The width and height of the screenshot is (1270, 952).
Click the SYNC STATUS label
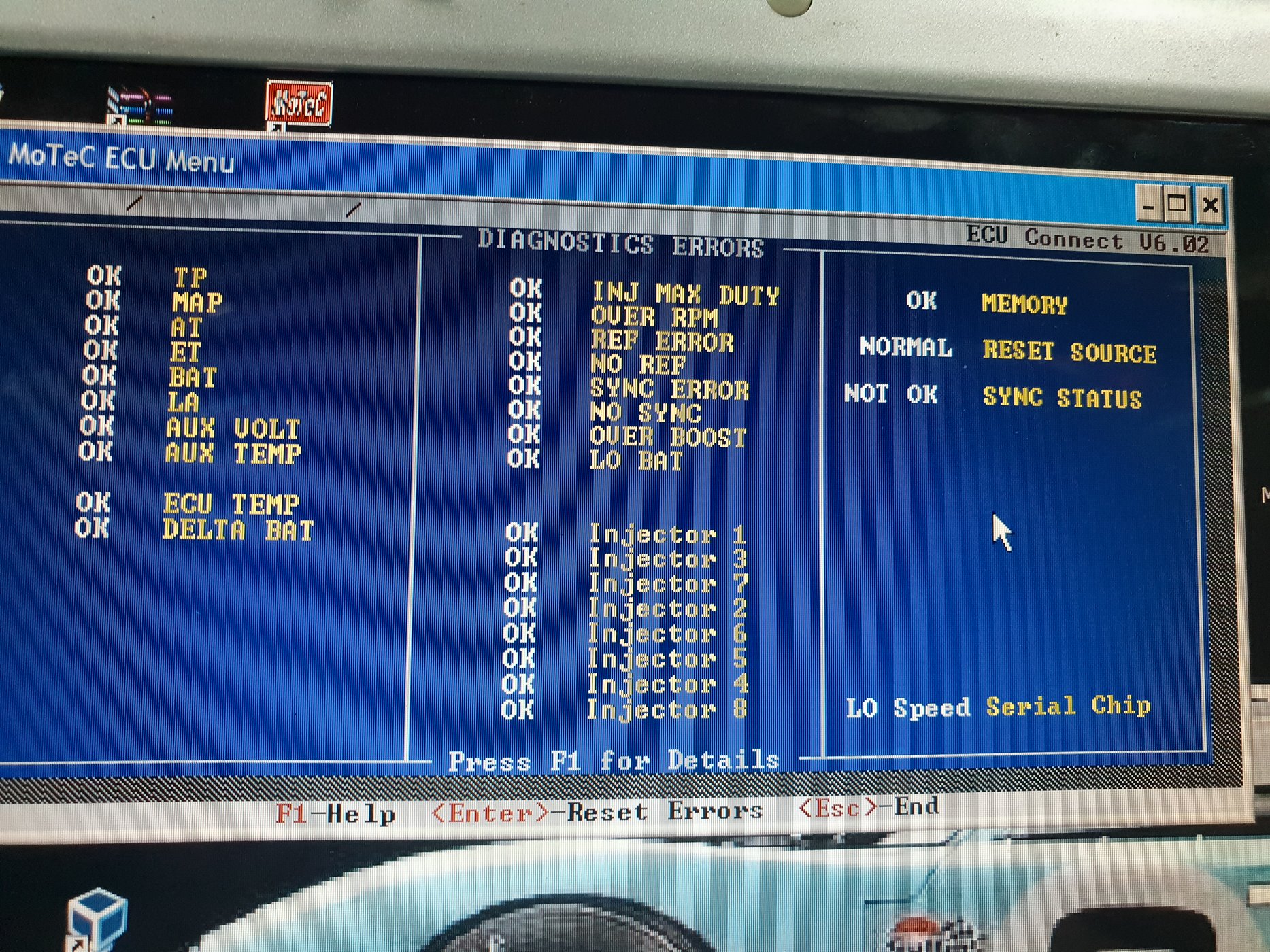(x=1063, y=397)
